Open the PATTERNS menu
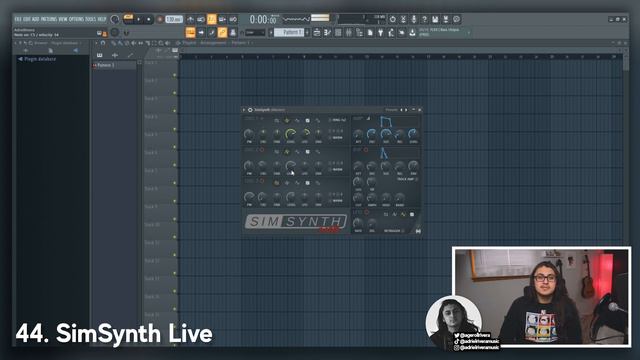Screen dimensions: 640x360 (x=49, y=19)
